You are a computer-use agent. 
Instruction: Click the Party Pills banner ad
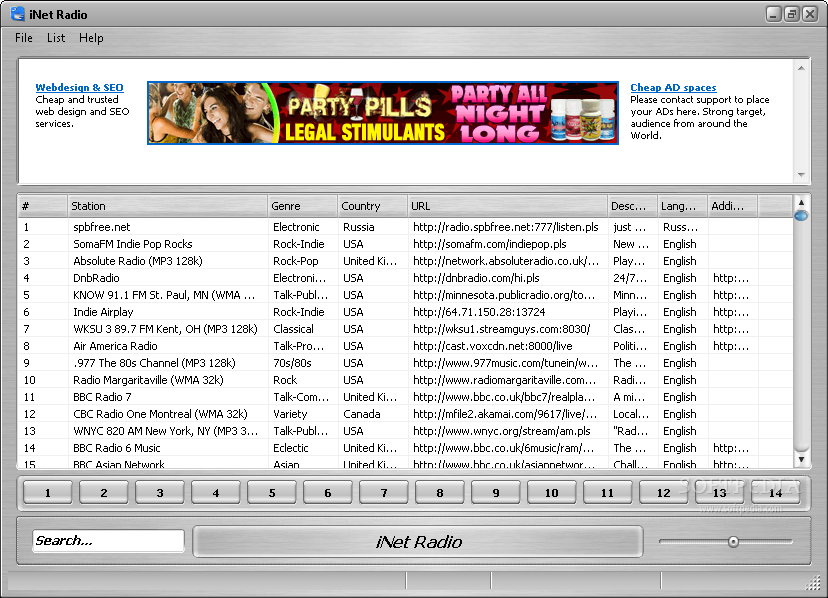383,113
